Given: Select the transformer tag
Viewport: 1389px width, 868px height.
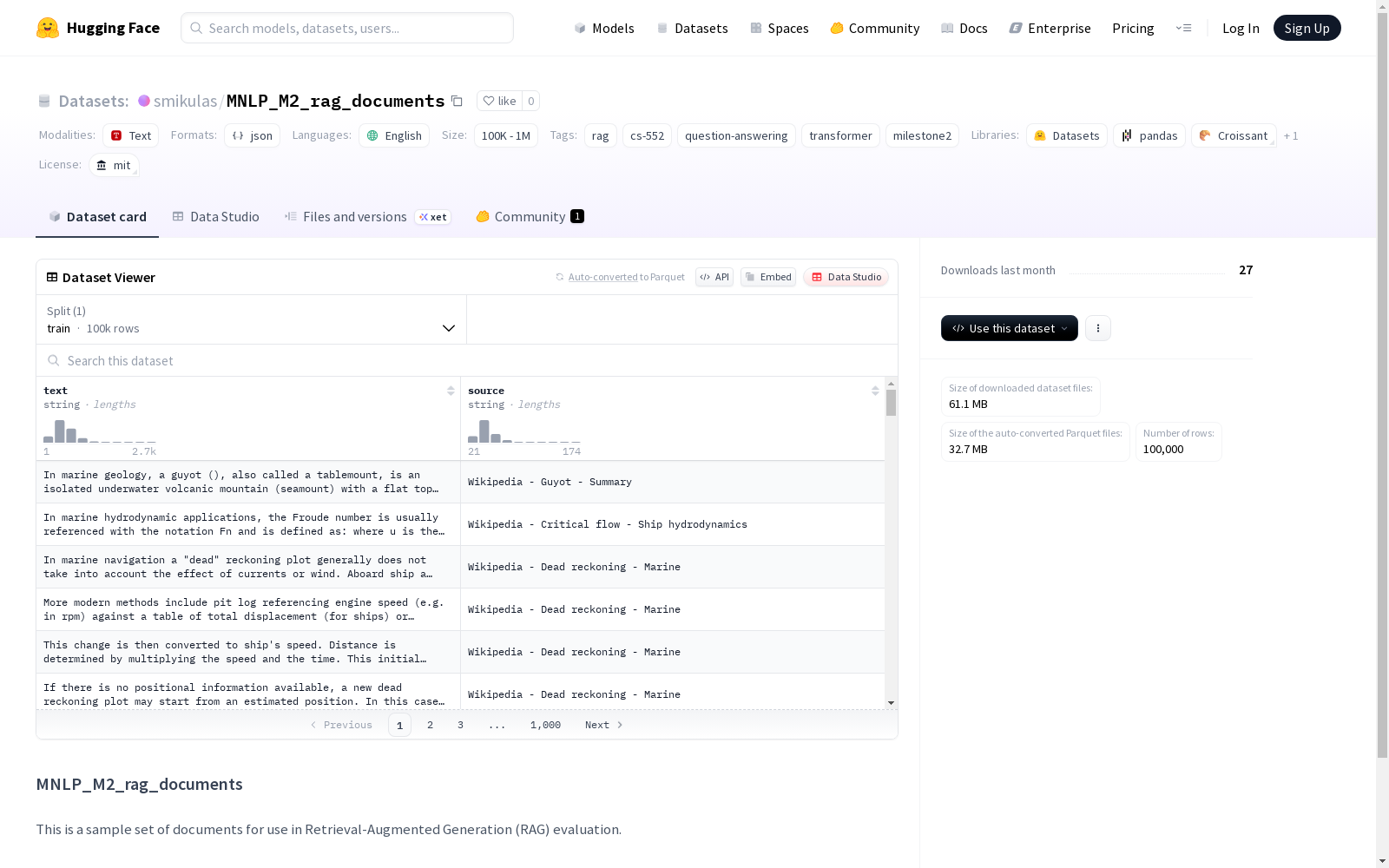Looking at the screenshot, I should pyautogui.click(x=840, y=135).
